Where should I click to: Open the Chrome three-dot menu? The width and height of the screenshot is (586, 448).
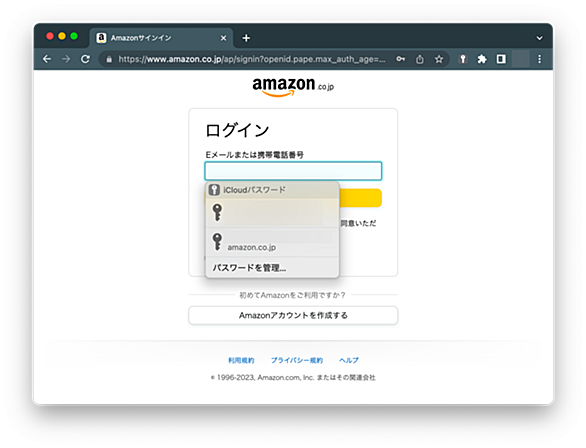click(539, 59)
